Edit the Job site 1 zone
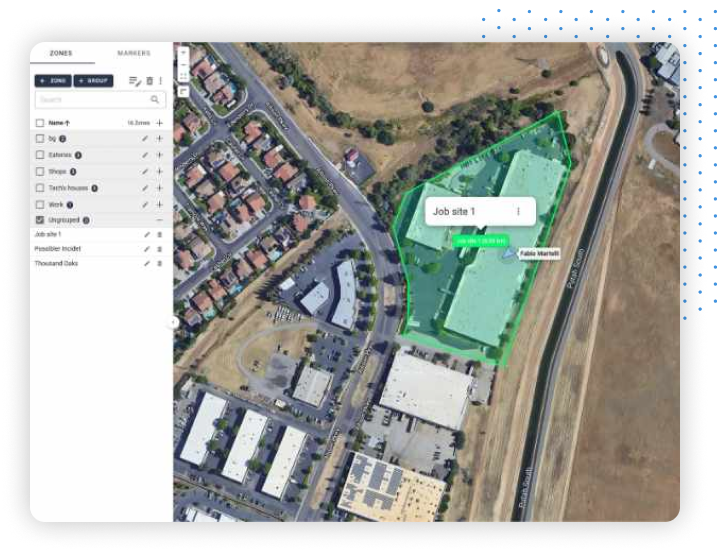 click(x=147, y=235)
